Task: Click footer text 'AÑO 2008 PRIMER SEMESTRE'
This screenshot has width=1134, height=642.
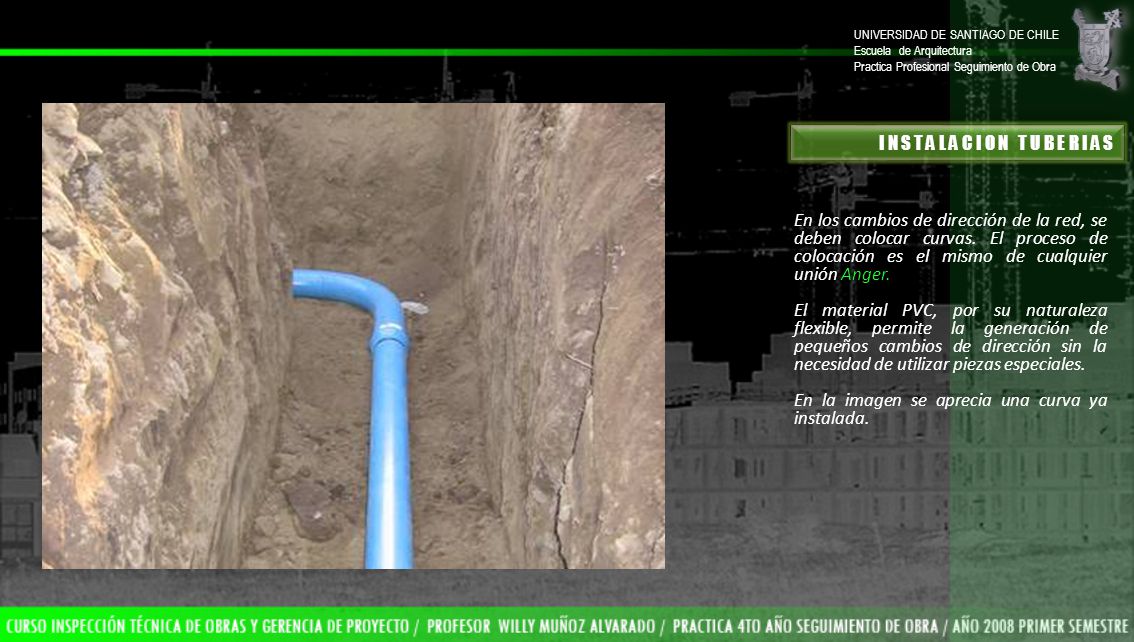Action: [1040, 626]
